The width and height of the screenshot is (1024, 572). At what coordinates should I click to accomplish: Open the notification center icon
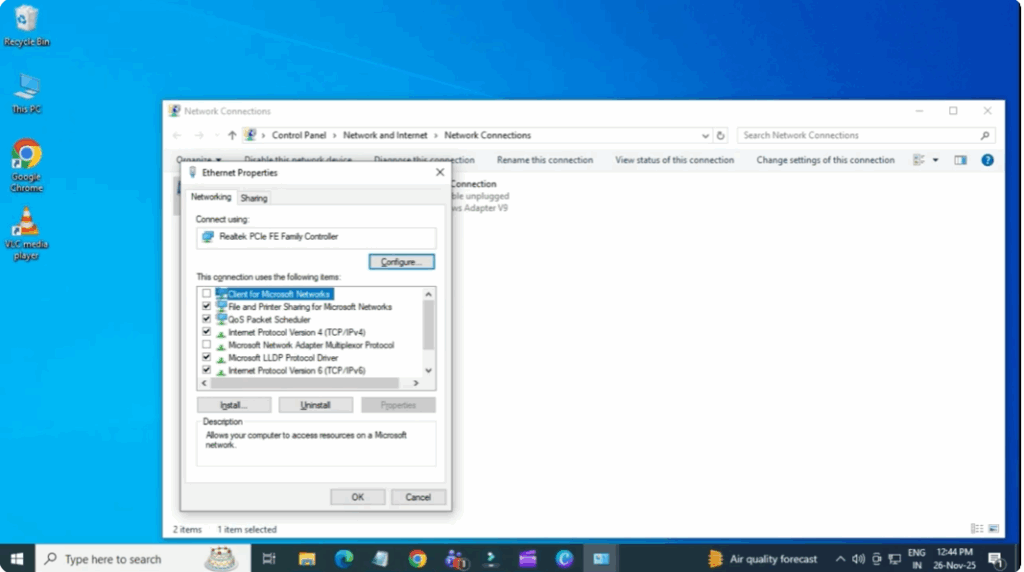point(995,560)
